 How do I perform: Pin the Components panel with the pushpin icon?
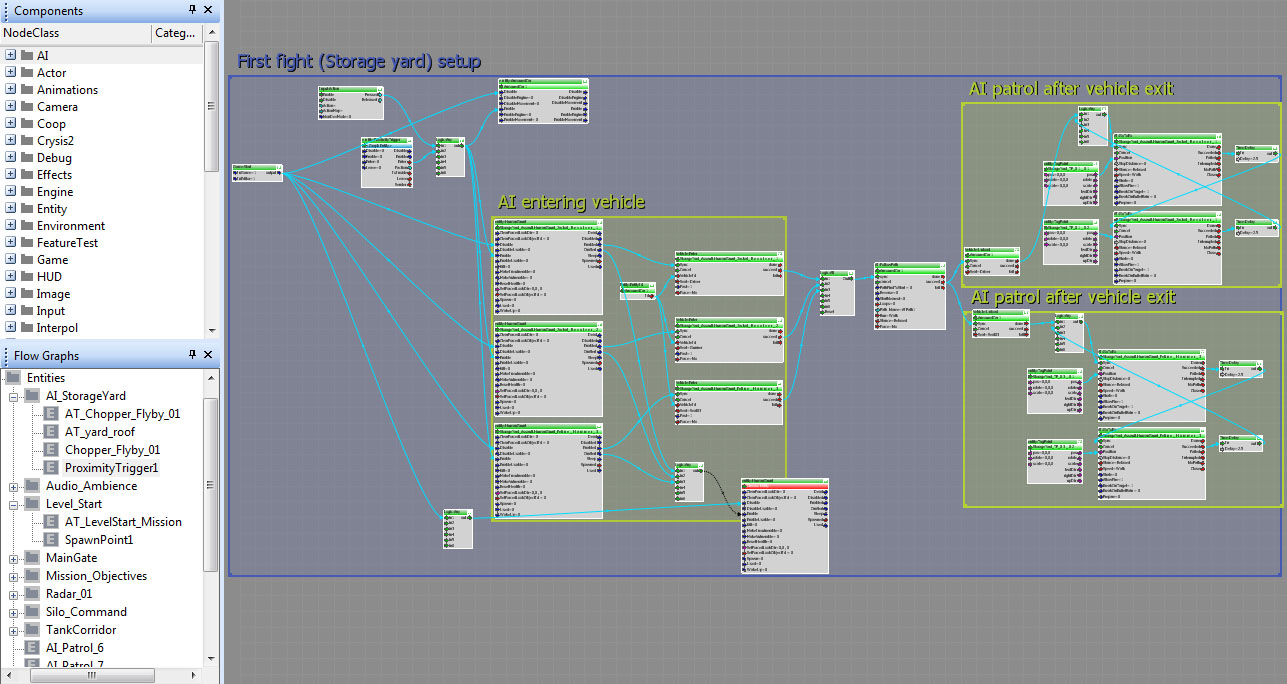pos(192,11)
